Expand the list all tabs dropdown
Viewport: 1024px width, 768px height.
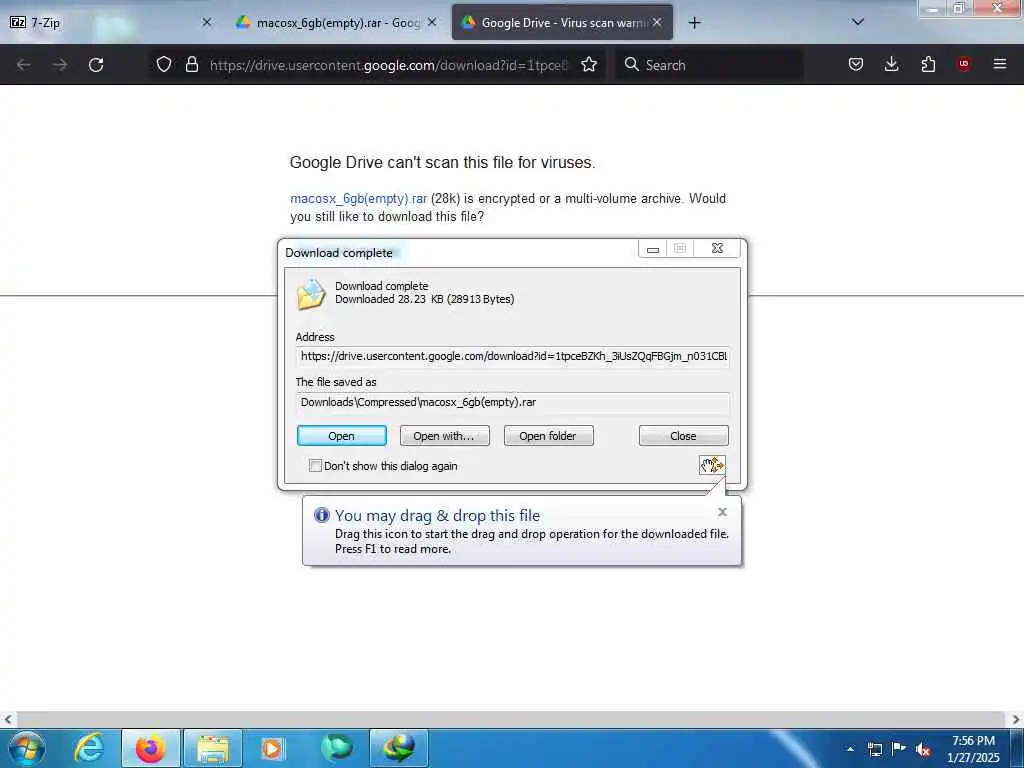coord(858,22)
